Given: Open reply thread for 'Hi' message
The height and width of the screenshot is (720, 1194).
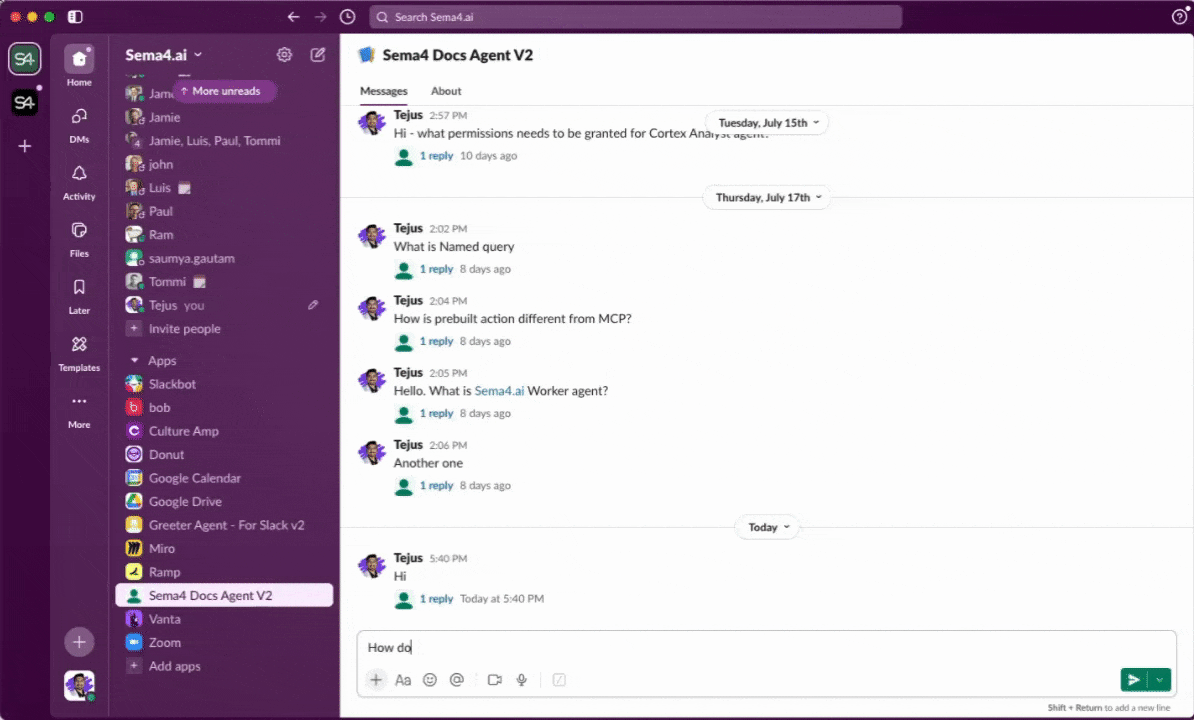Looking at the screenshot, I should point(436,598).
